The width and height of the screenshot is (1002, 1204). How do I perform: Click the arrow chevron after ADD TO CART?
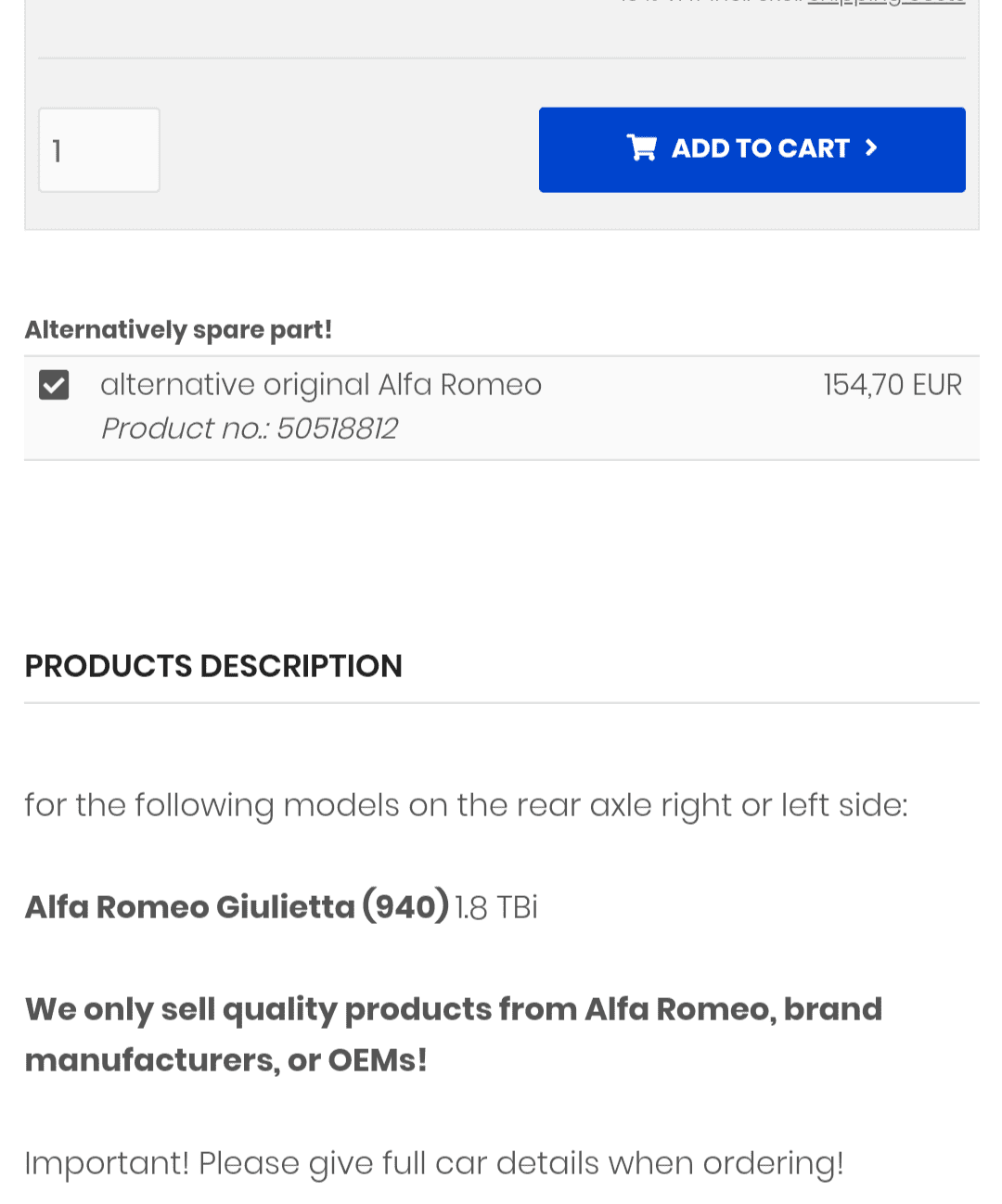[871, 147]
